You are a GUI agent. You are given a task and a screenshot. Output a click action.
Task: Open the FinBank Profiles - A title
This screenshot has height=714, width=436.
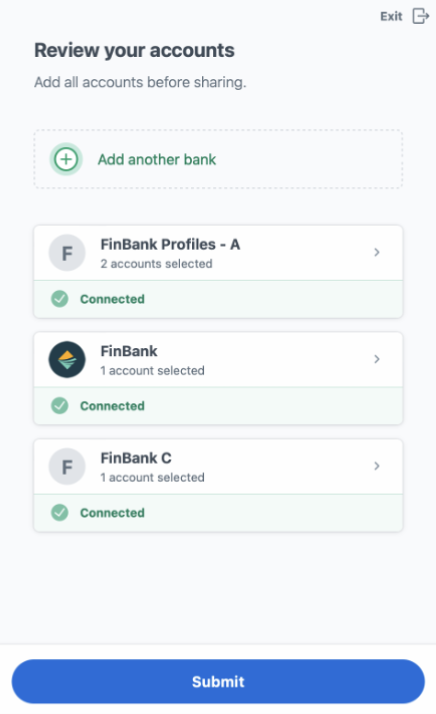pos(170,245)
